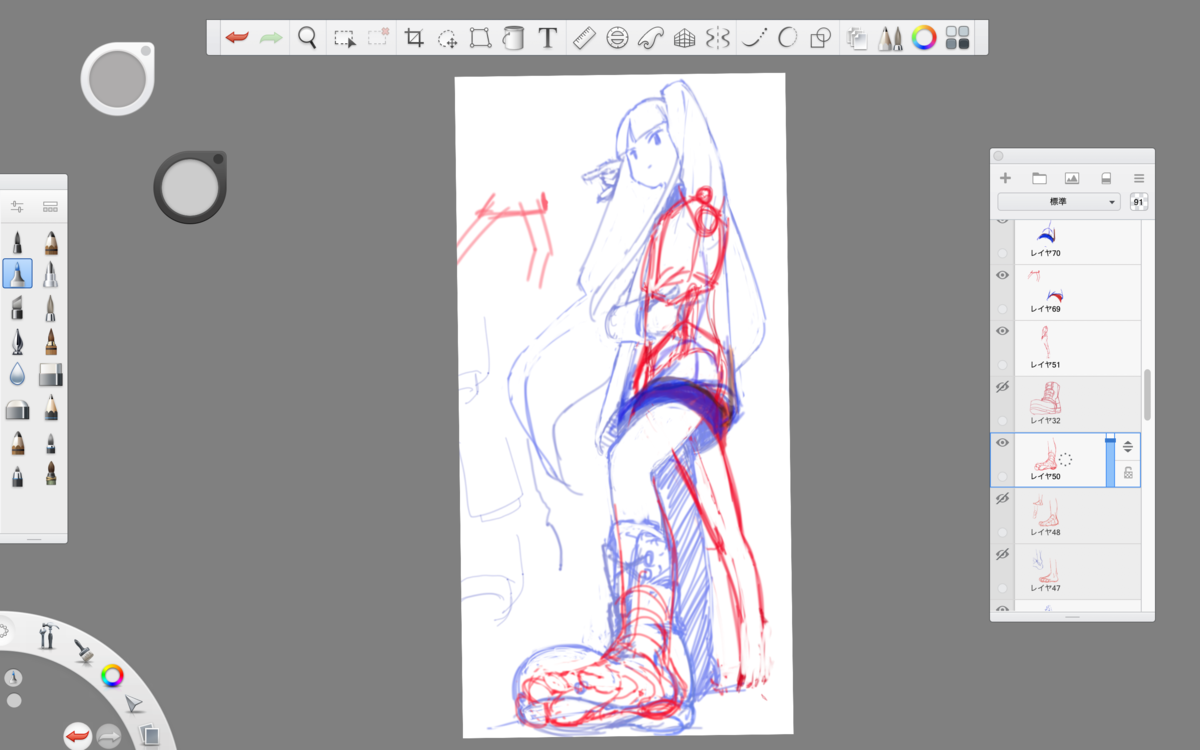
Task: Add a layer group folder
Action: (1039, 178)
